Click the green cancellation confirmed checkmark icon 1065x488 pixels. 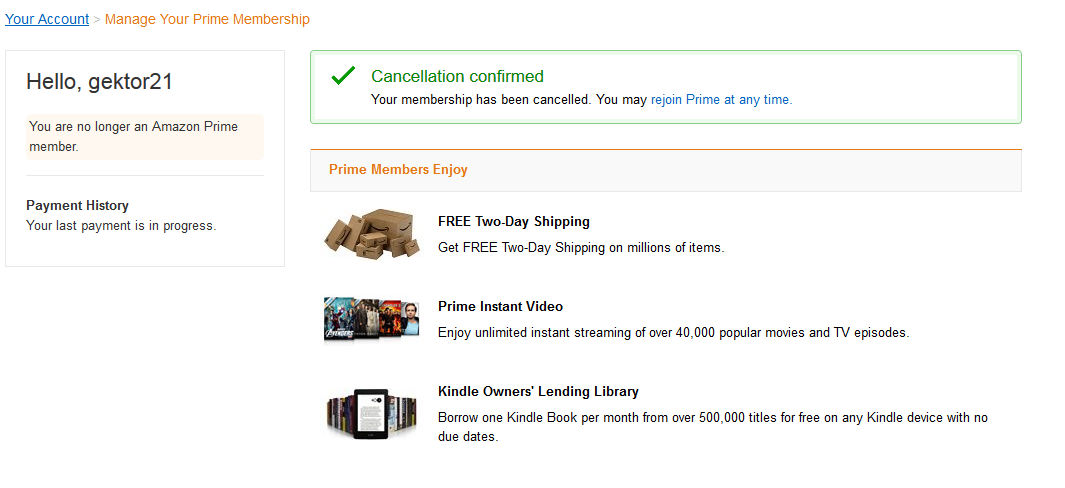(x=343, y=76)
